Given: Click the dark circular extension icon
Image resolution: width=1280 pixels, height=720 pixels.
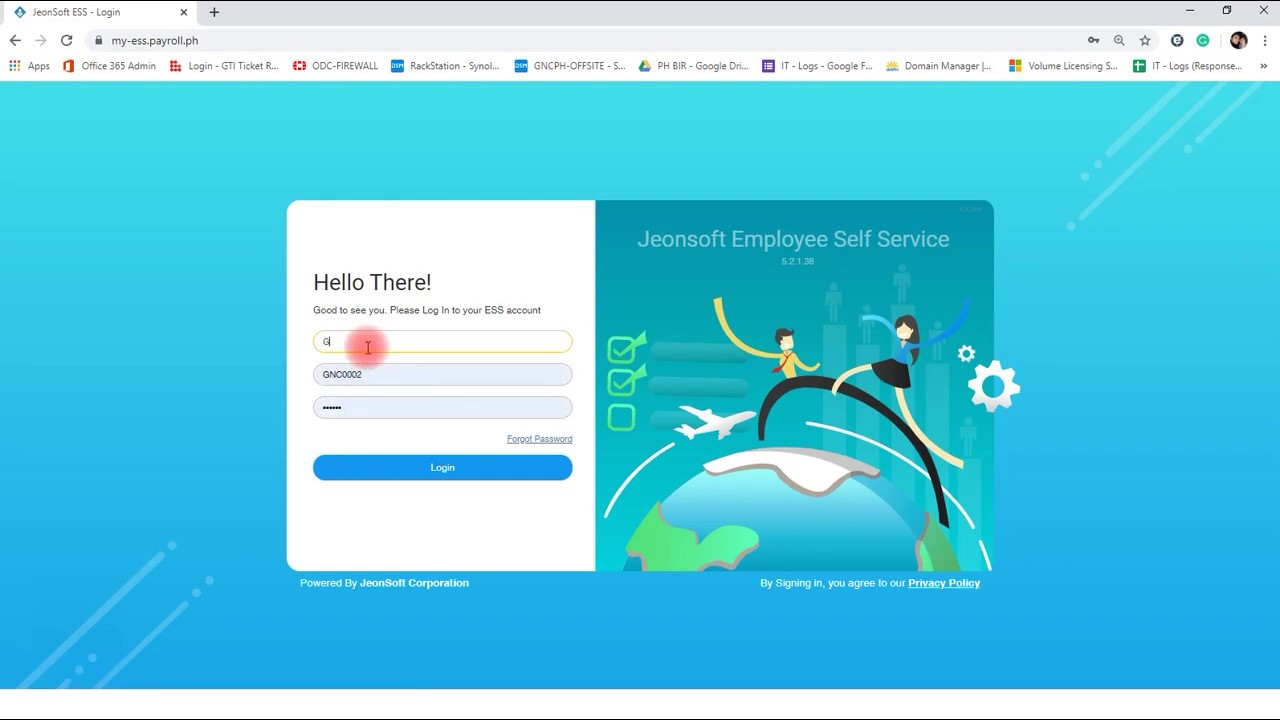Looking at the screenshot, I should point(1177,40).
